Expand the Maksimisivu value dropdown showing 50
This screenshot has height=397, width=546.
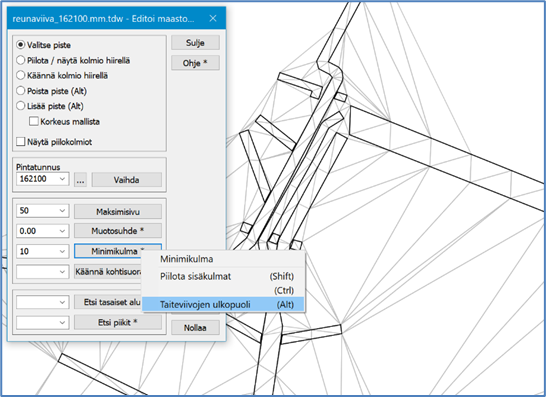tap(42, 211)
